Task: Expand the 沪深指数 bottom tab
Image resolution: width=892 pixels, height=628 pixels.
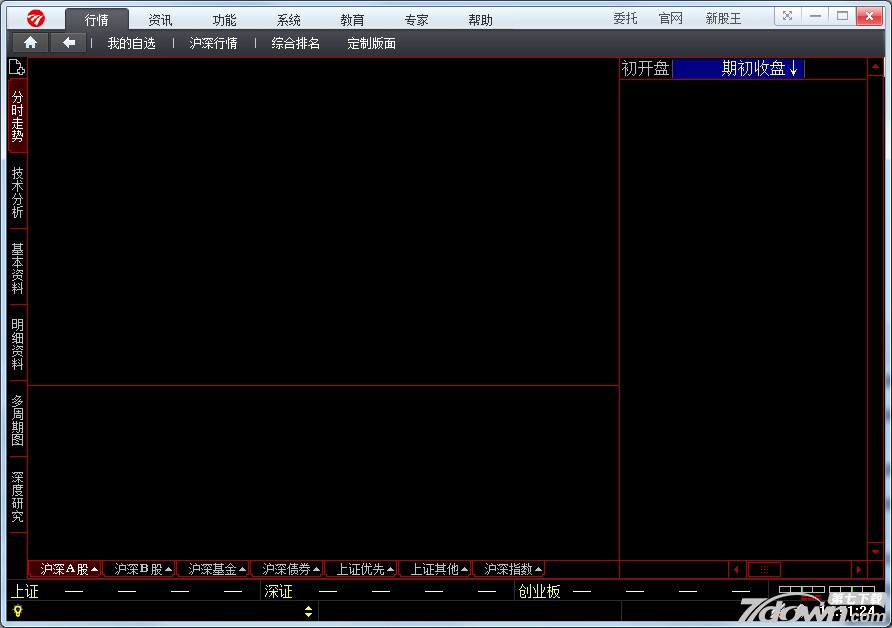Action: (x=509, y=569)
